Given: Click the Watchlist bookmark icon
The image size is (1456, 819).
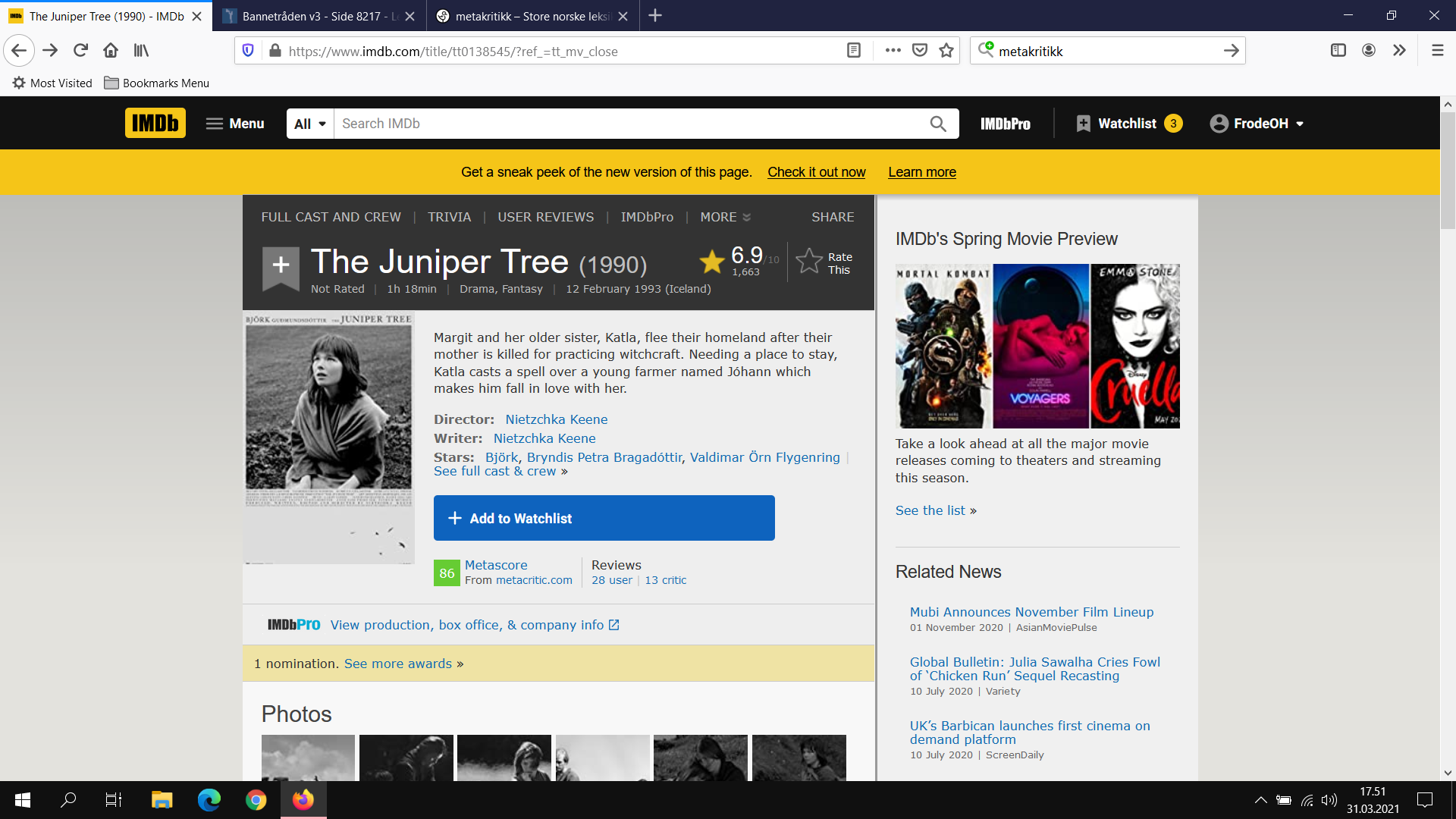Looking at the screenshot, I should (1083, 124).
